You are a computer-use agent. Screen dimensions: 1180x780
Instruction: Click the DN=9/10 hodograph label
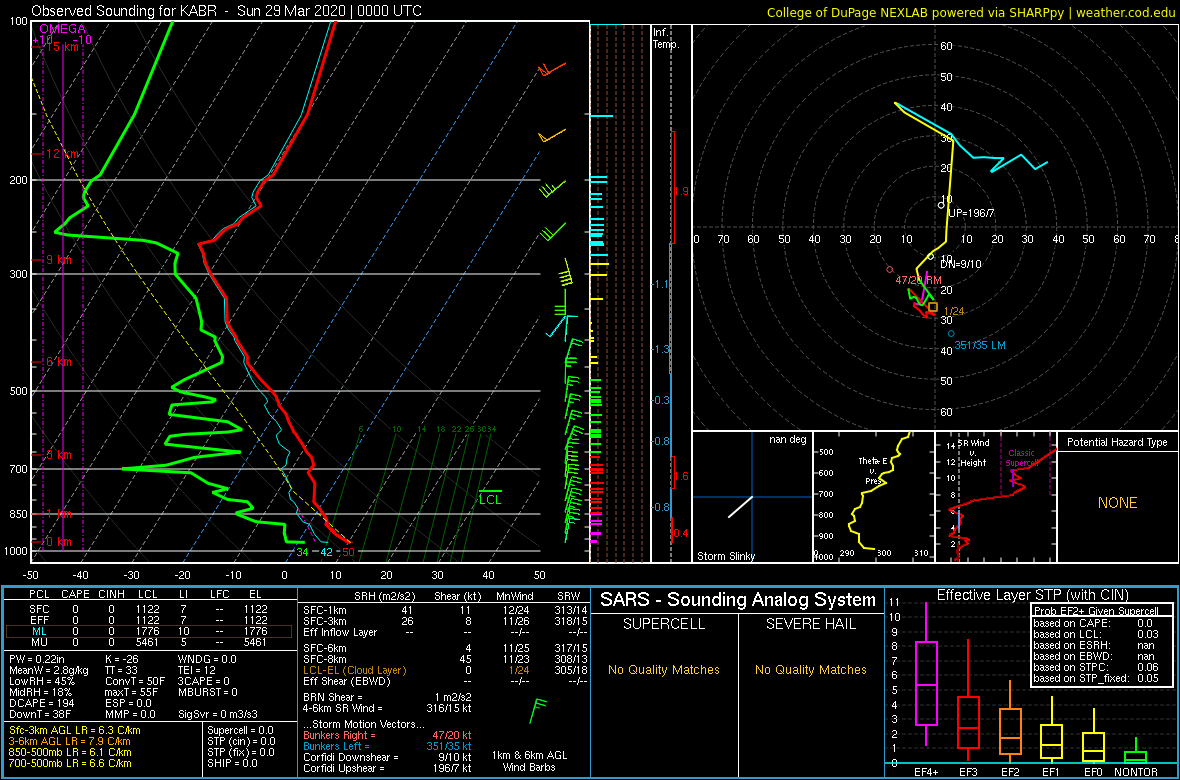(960, 264)
